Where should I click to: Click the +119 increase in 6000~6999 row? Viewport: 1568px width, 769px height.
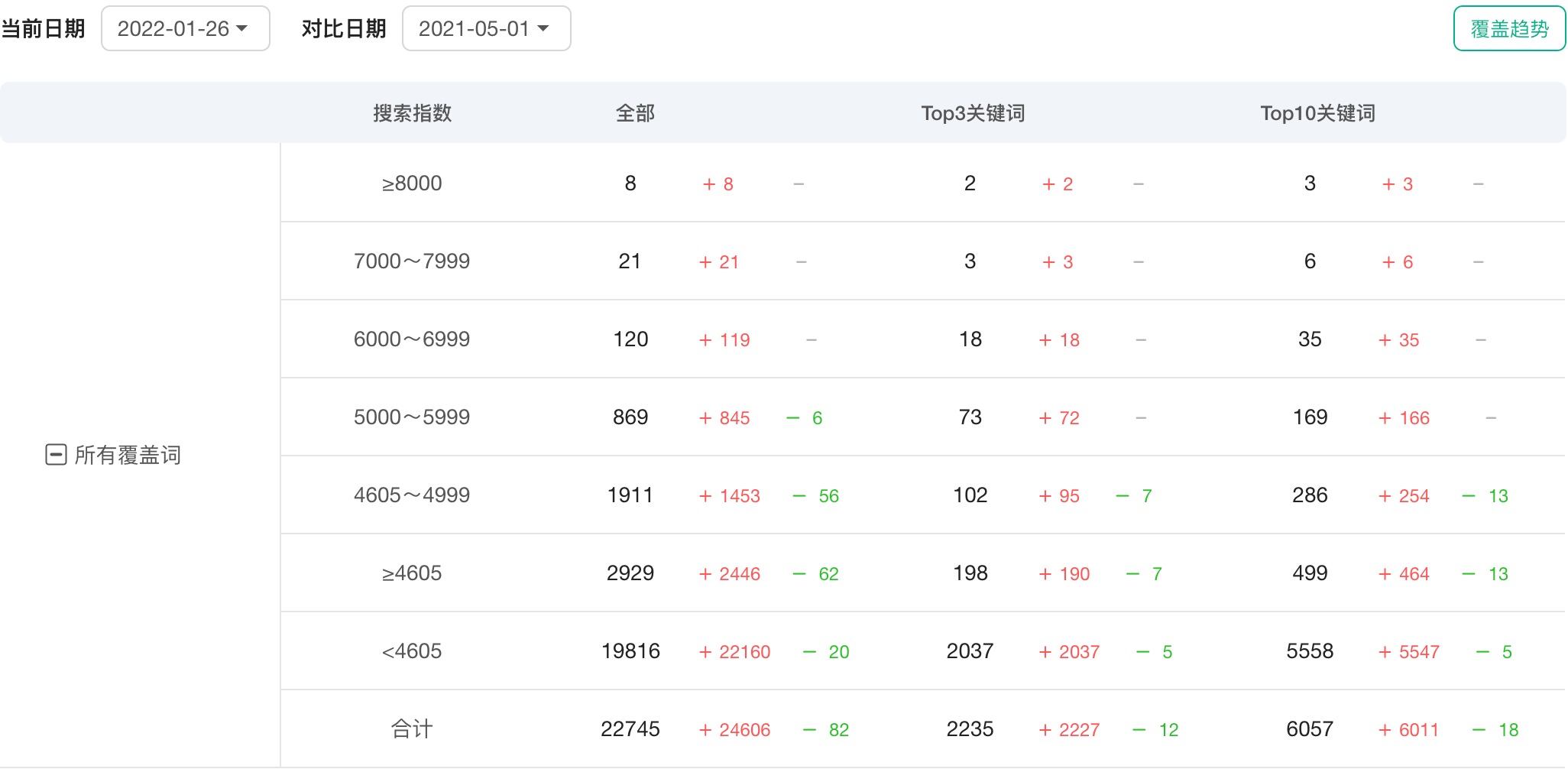point(724,340)
